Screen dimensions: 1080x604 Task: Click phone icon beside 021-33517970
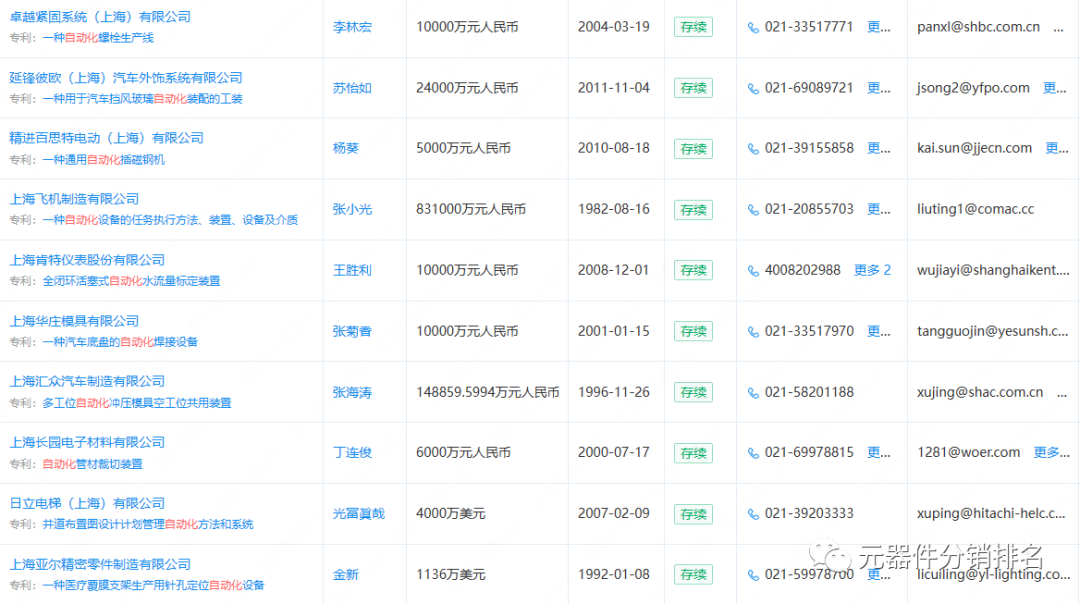[753, 332]
